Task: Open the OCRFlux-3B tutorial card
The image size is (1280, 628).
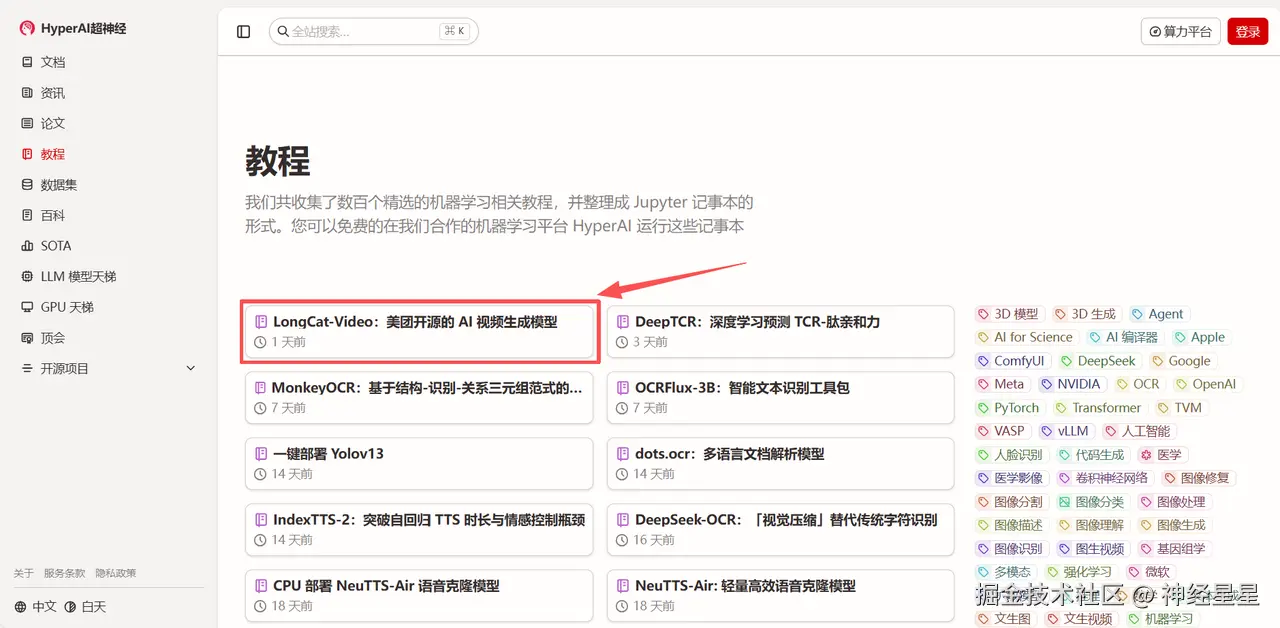Action: coord(781,397)
